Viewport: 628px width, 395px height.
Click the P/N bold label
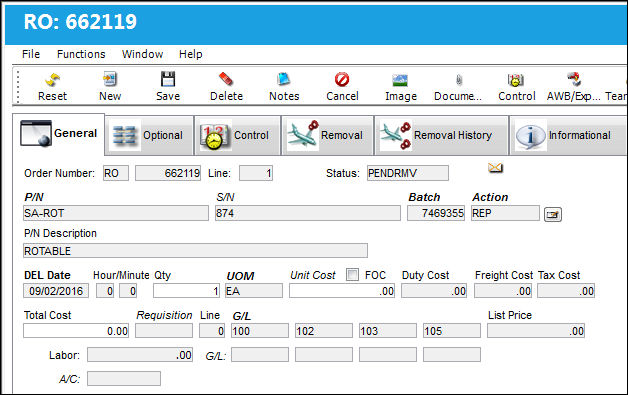pyautogui.click(x=34, y=197)
